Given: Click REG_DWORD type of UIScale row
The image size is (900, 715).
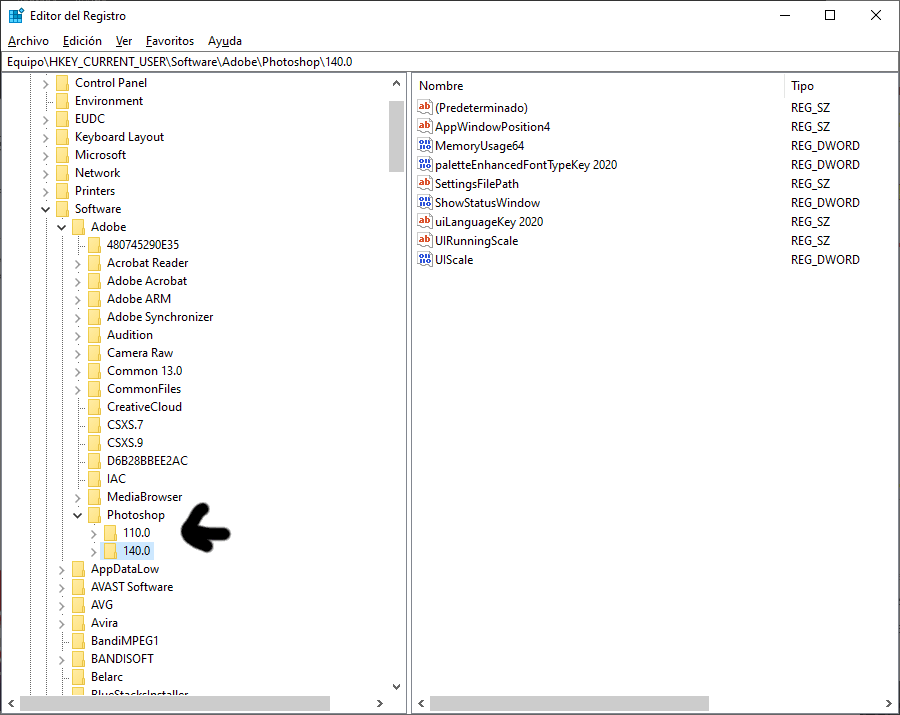Looking at the screenshot, I should click(825, 259).
